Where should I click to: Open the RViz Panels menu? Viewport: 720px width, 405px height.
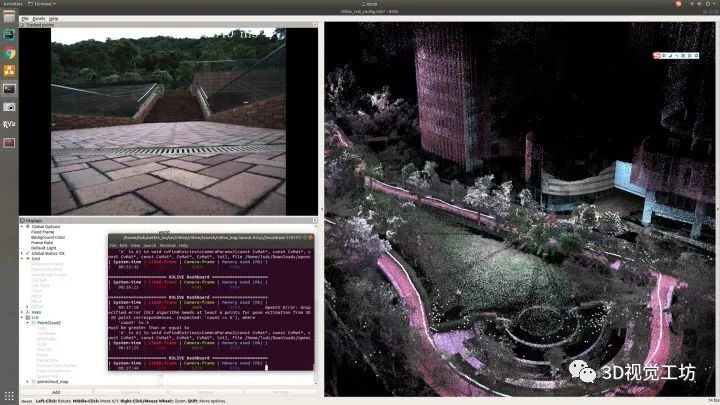39,18
